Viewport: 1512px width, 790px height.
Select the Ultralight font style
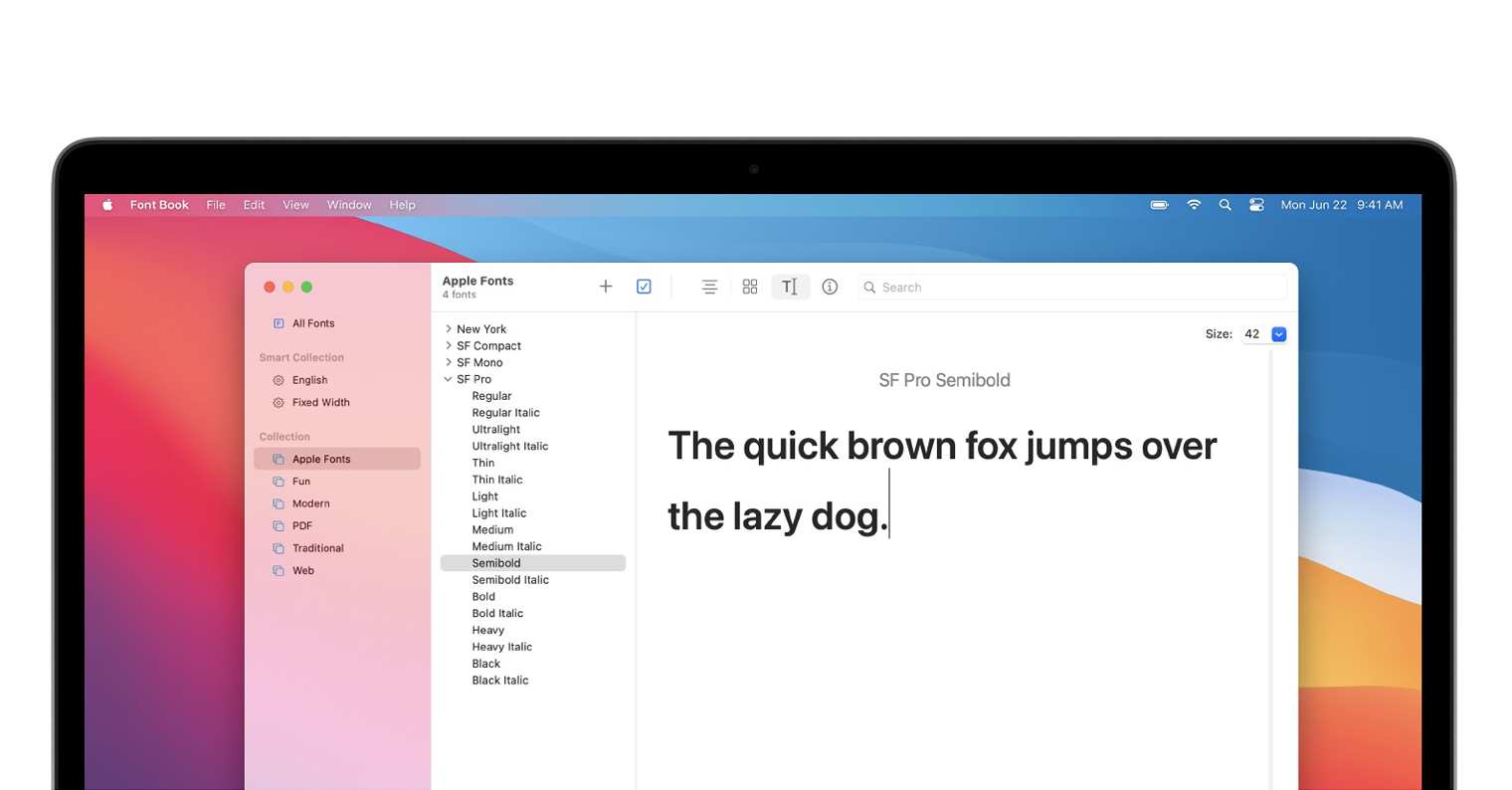click(x=495, y=430)
